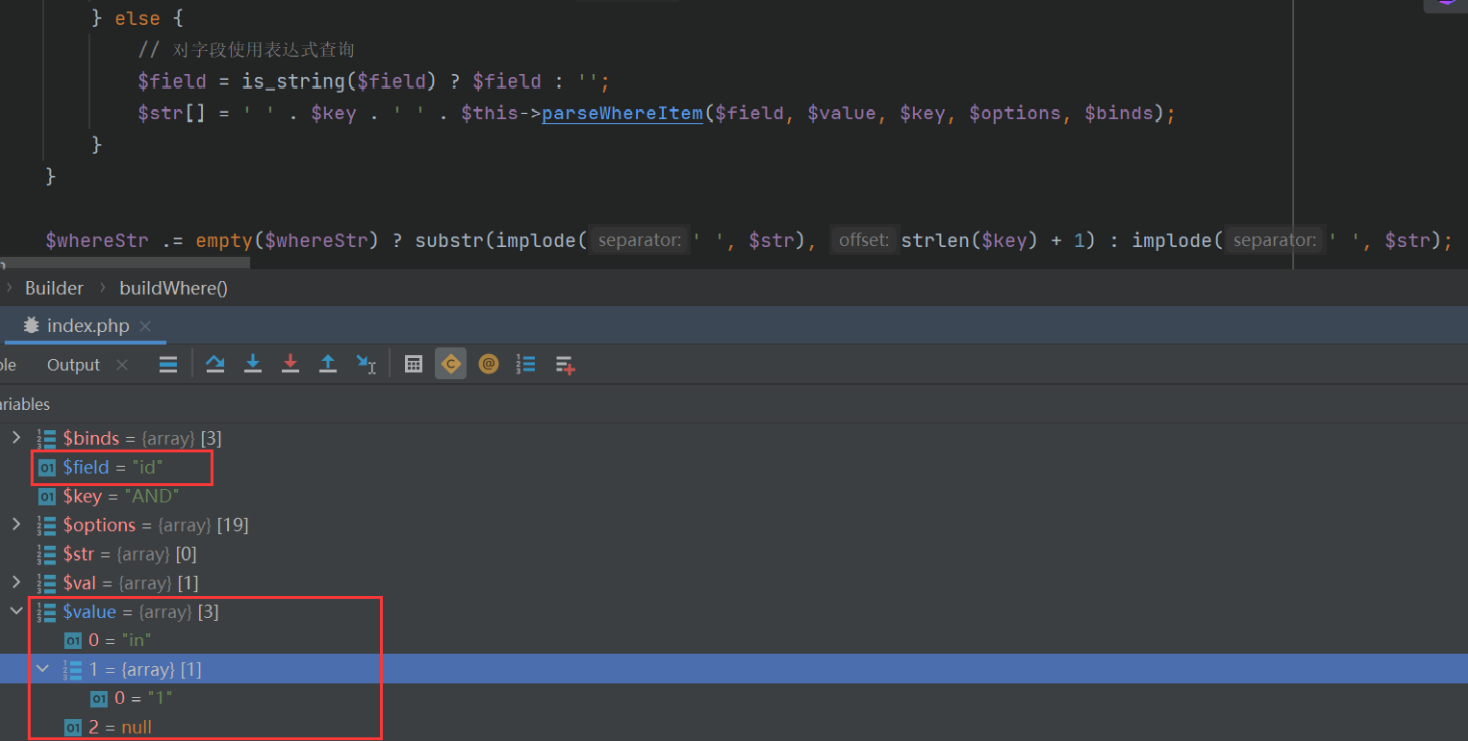1468x741 pixels.
Task: Click the add watch list-plus icon
Action: [x=565, y=365]
